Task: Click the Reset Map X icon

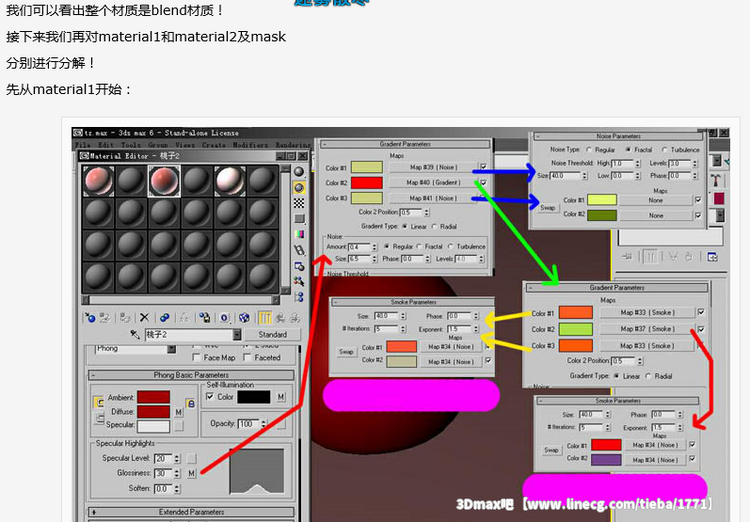Action: pyautogui.click(x=144, y=318)
